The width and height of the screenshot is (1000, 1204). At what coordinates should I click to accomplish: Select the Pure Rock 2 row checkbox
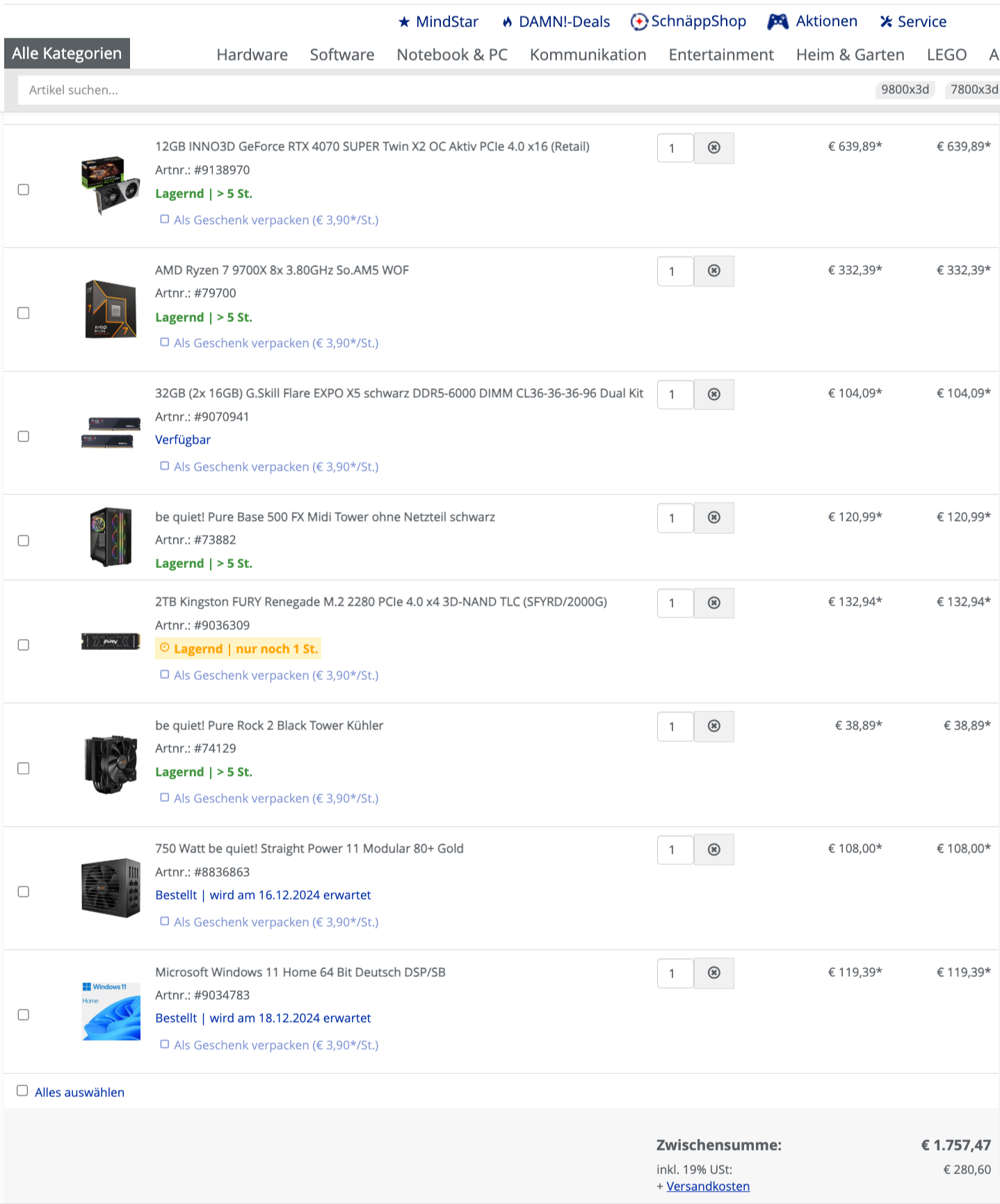point(24,769)
